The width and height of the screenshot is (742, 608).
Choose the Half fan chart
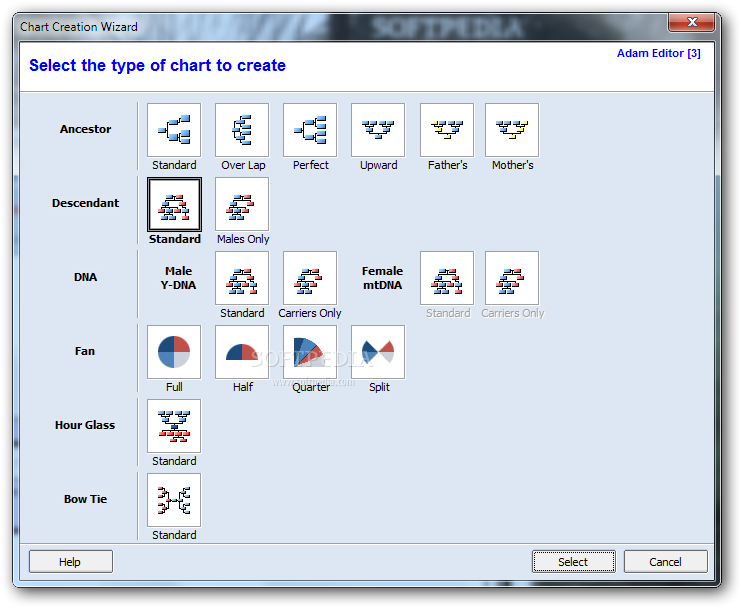(x=242, y=352)
